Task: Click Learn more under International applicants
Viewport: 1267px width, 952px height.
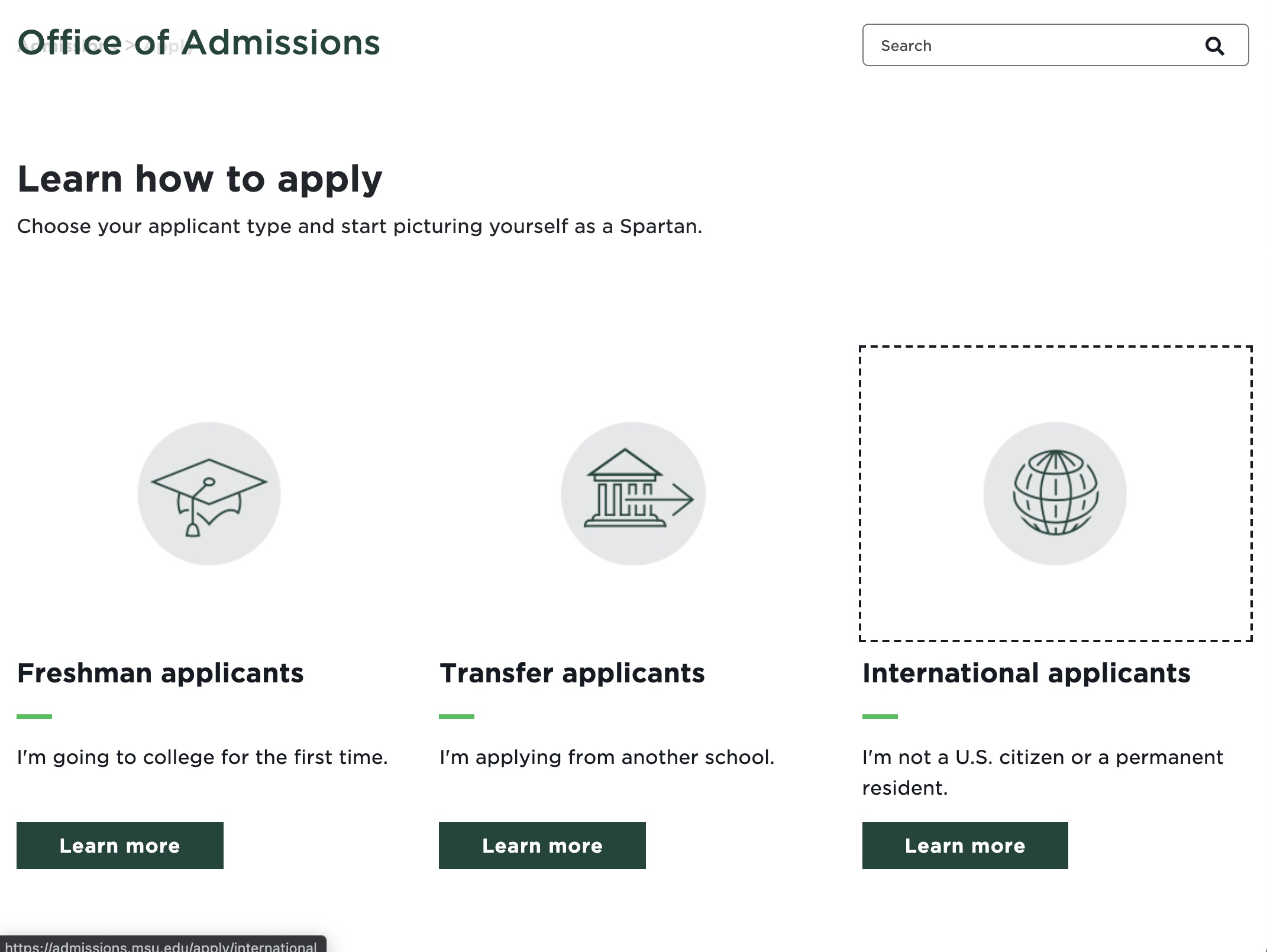Action: [x=965, y=846]
